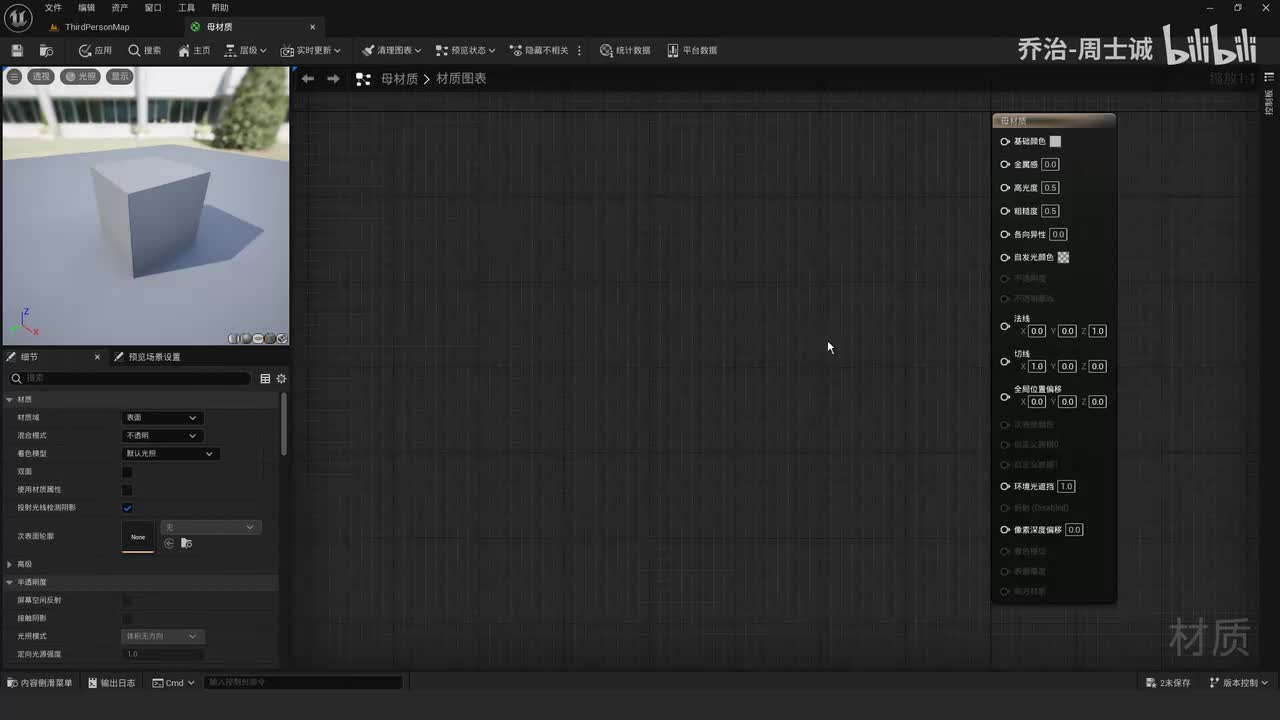Image resolution: width=1280 pixels, height=720 pixels.
Task: Expand the 高级 Advanced section
Action: point(10,564)
